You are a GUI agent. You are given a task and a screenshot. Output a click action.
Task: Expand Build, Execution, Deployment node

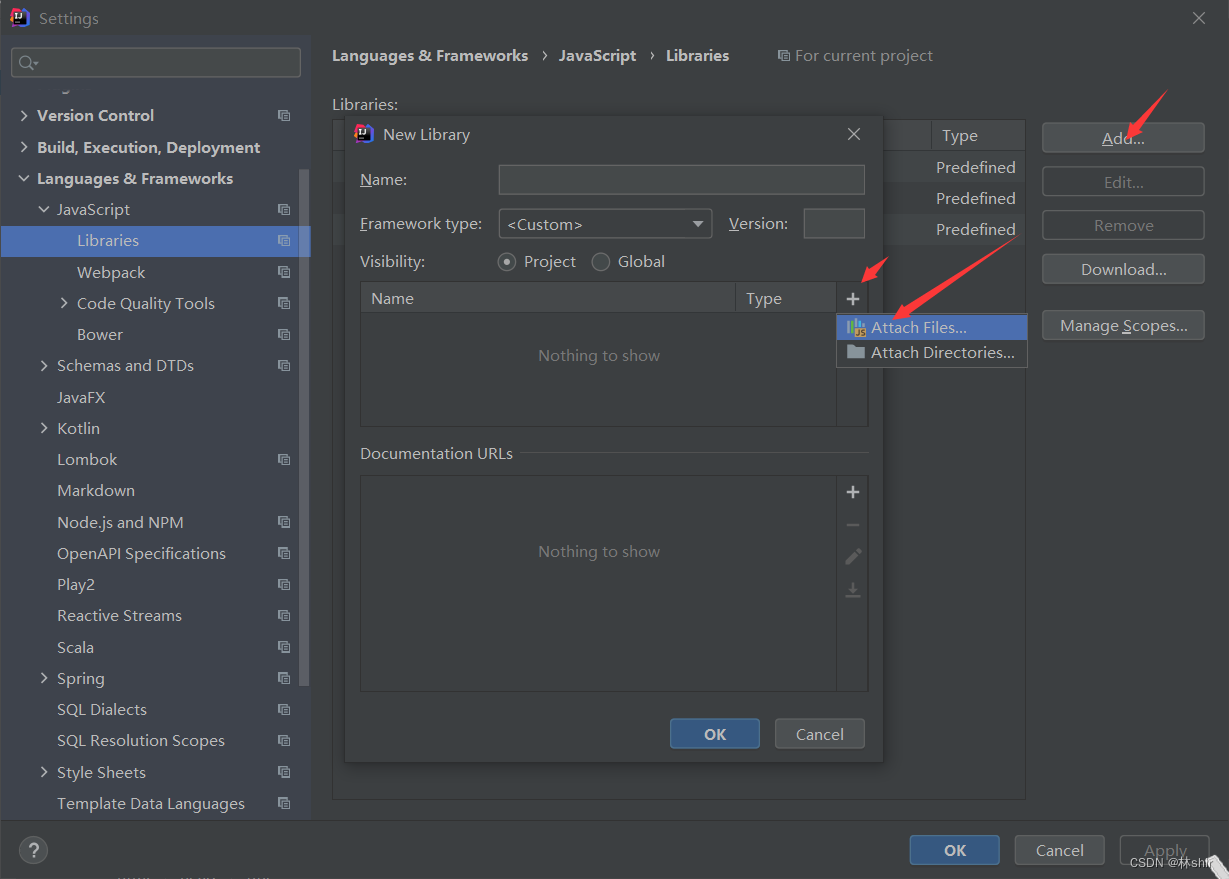[24, 147]
